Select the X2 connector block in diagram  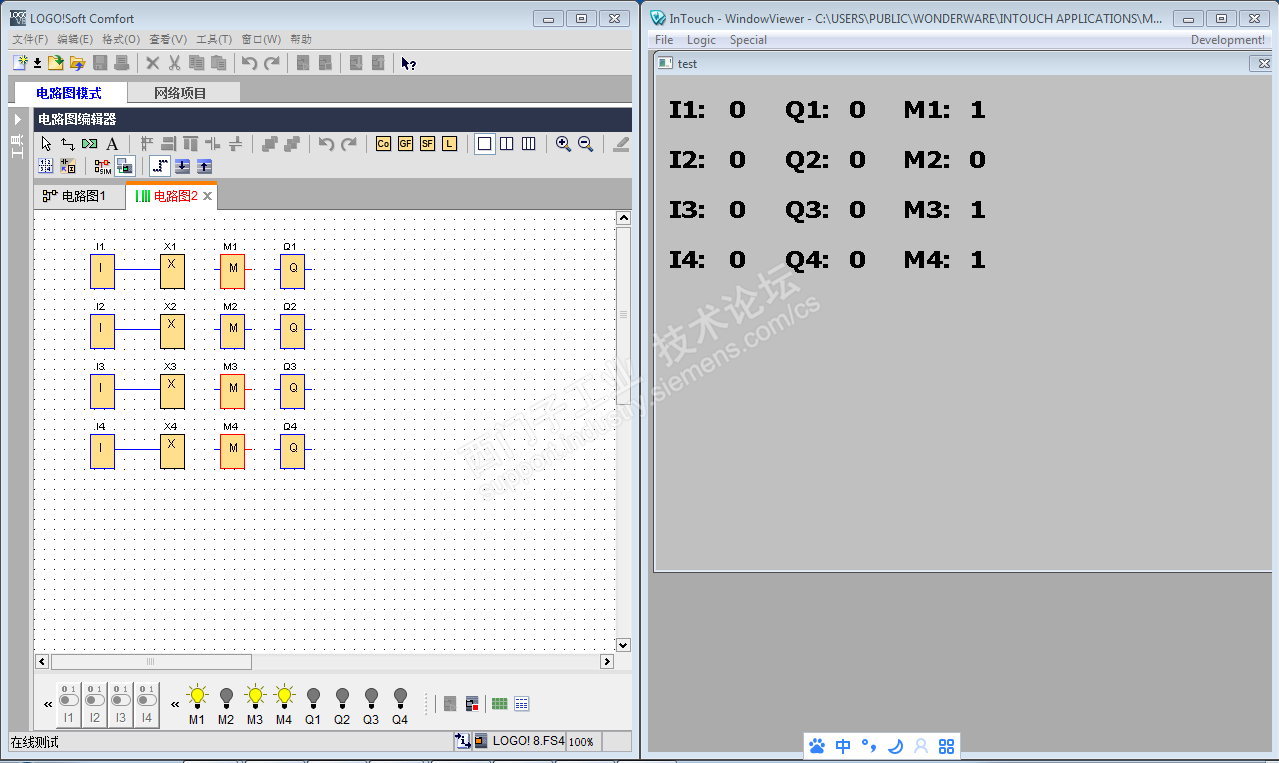pyautogui.click(x=172, y=331)
